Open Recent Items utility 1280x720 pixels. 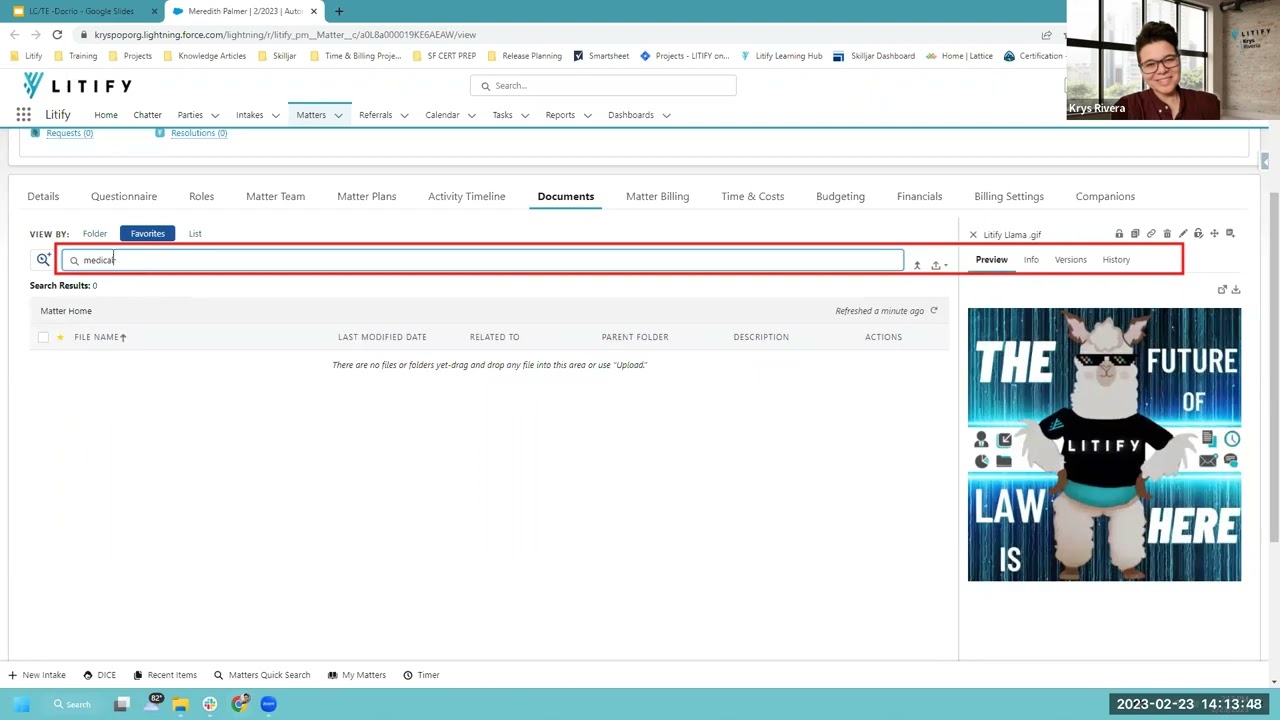coord(165,675)
